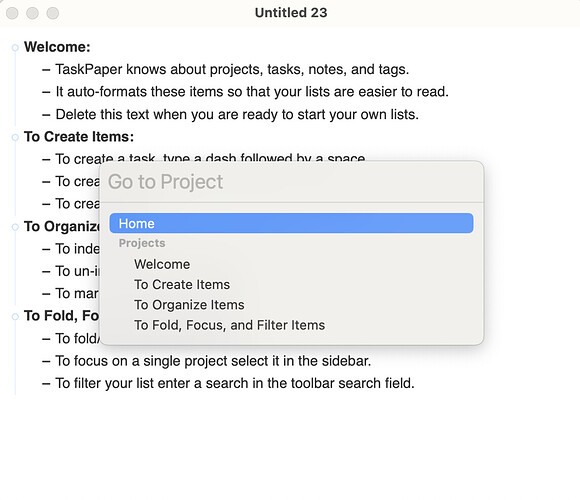Open To Fold, Focus, and Filter Items

[229, 325]
